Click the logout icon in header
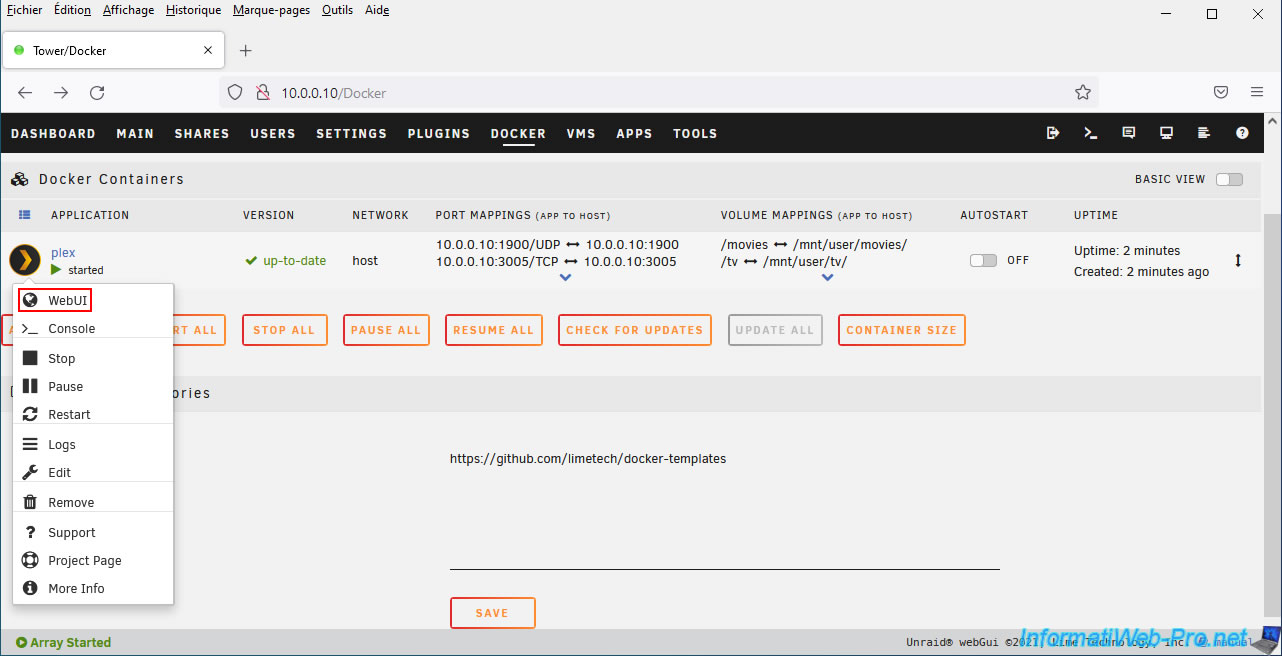Image resolution: width=1282 pixels, height=656 pixels. click(x=1053, y=133)
